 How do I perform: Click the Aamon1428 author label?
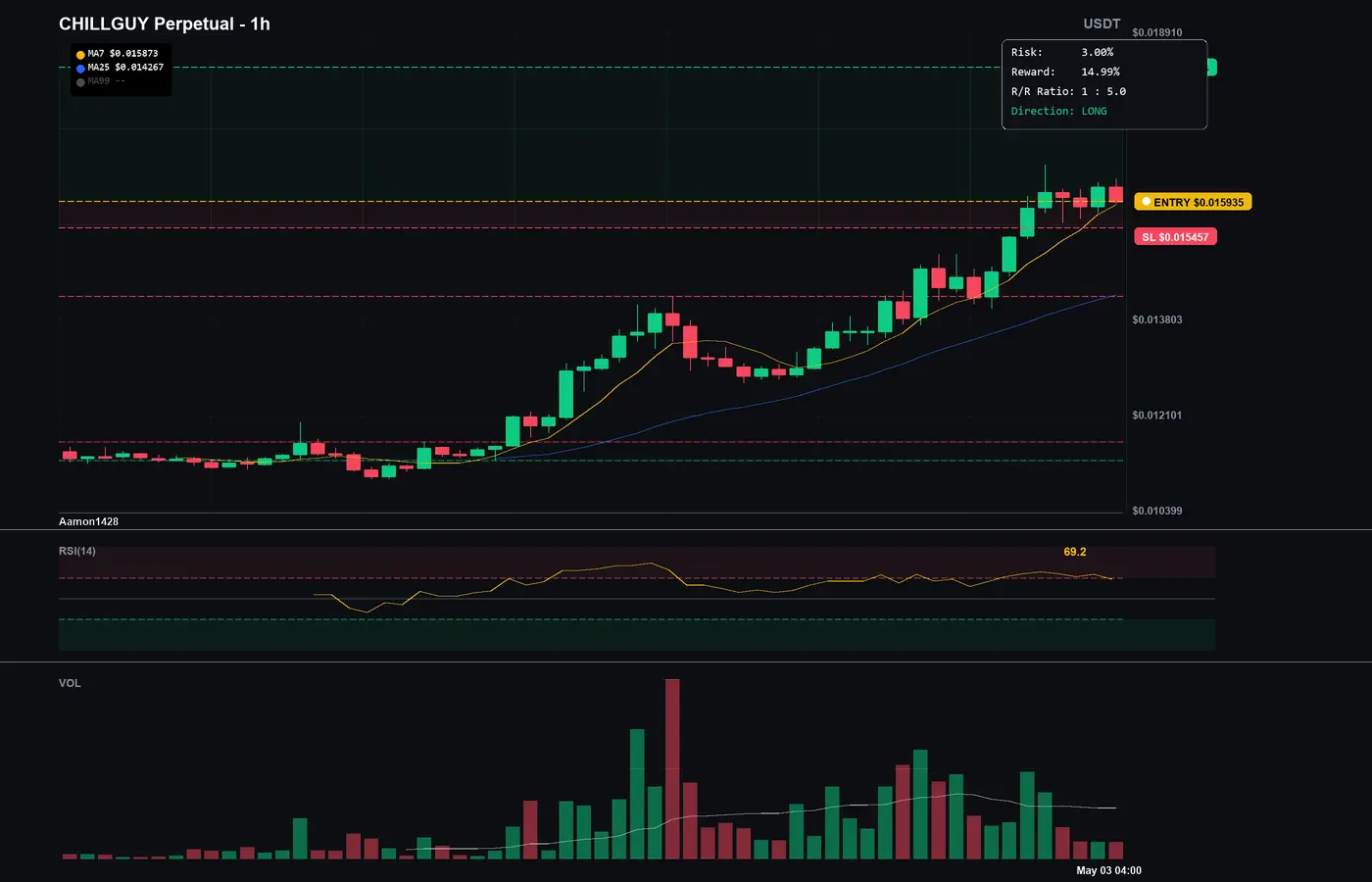88,521
